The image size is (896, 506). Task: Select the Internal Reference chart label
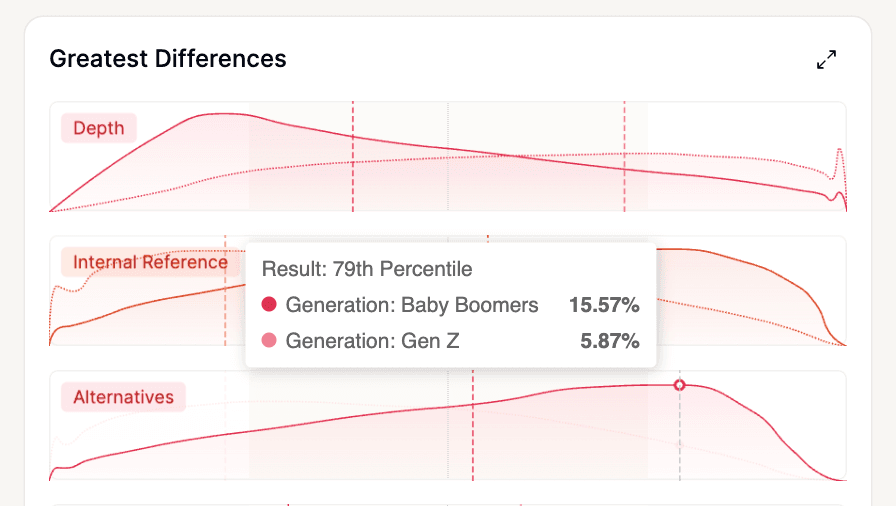(150, 262)
